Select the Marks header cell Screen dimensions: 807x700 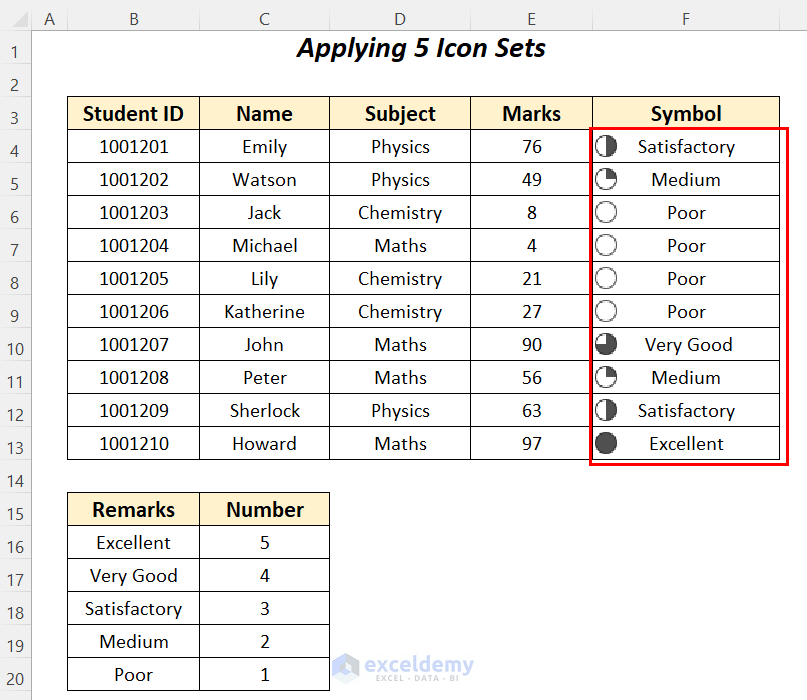(x=531, y=114)
